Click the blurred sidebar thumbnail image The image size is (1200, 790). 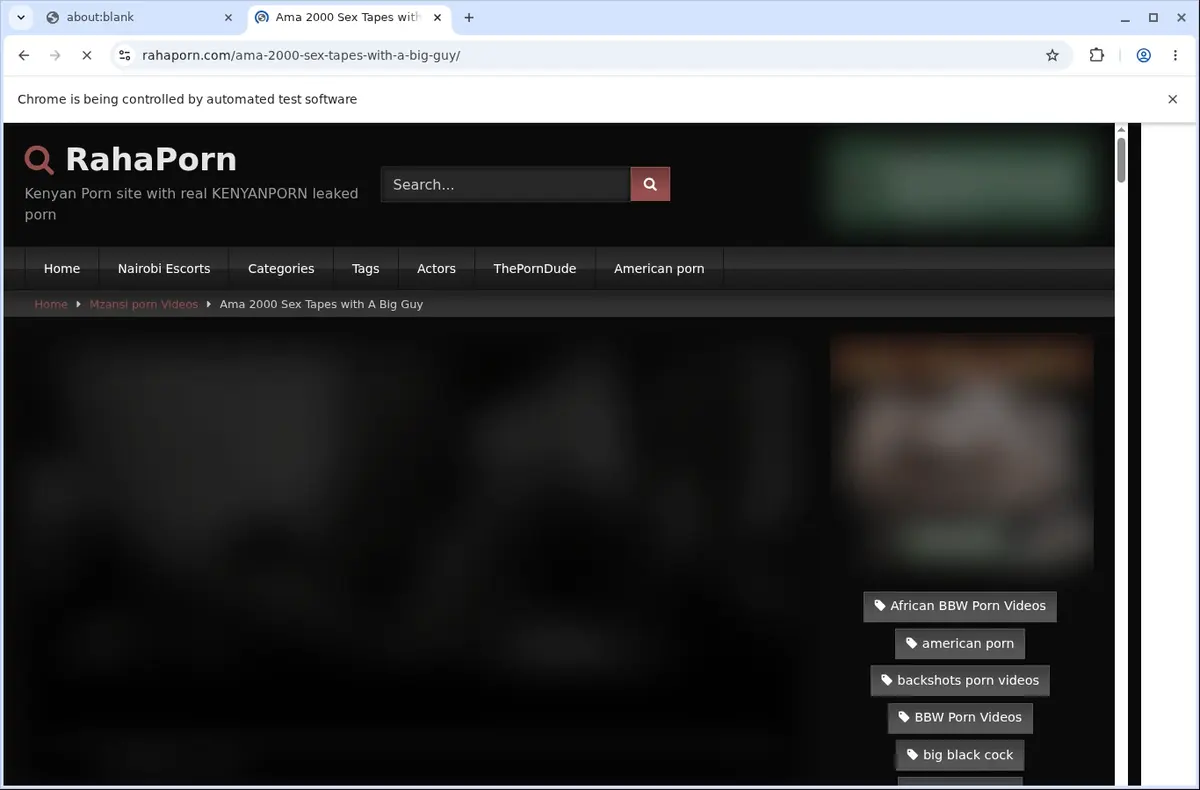pyautogui.click(x=962, y=453)
